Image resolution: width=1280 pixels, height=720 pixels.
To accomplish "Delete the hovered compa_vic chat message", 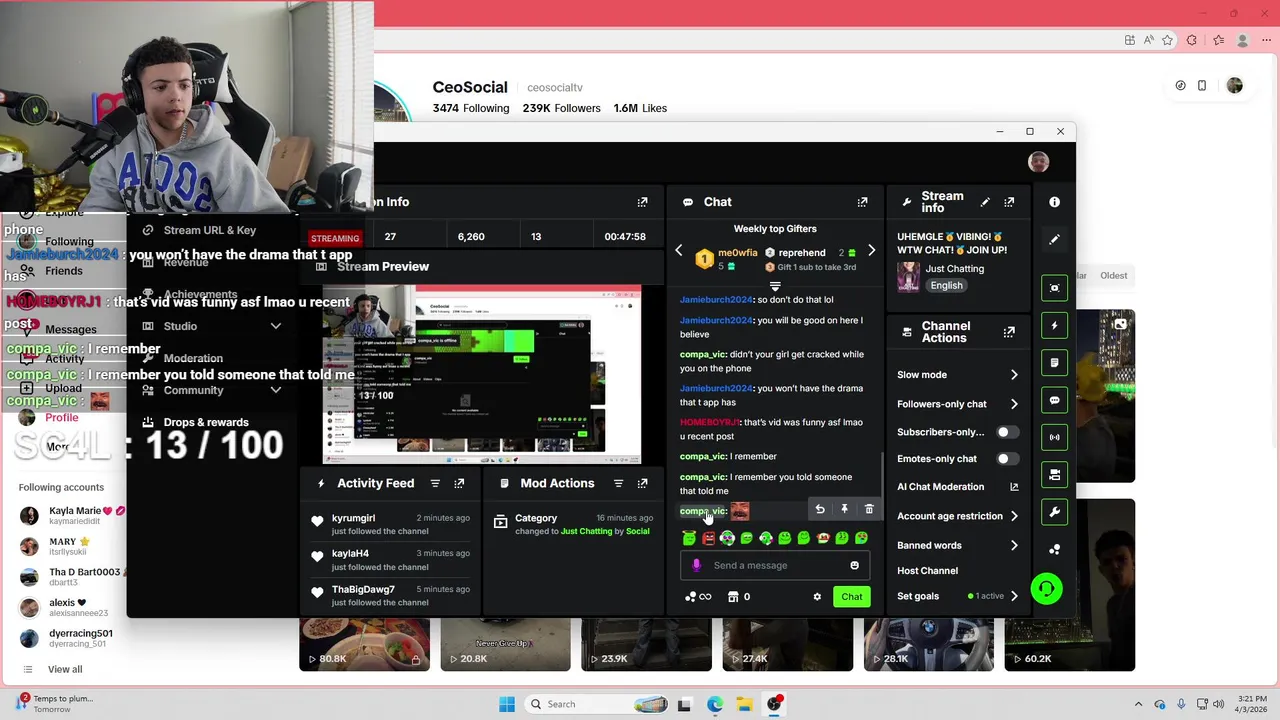I will (869, 509).
